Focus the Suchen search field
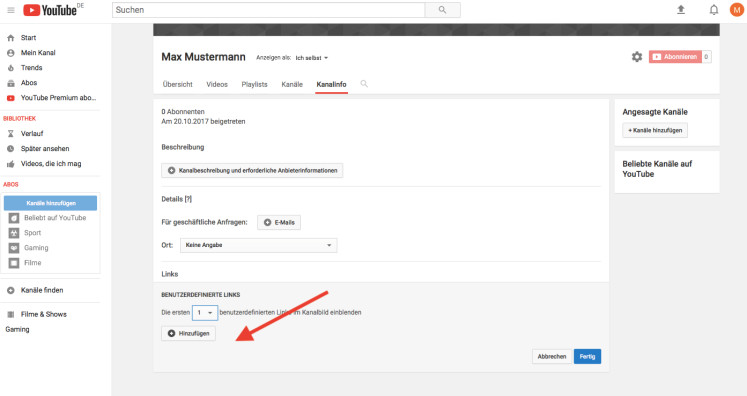The width and height of the screenshot is (747, 396). pyautogui.click(x=268, y=10)
